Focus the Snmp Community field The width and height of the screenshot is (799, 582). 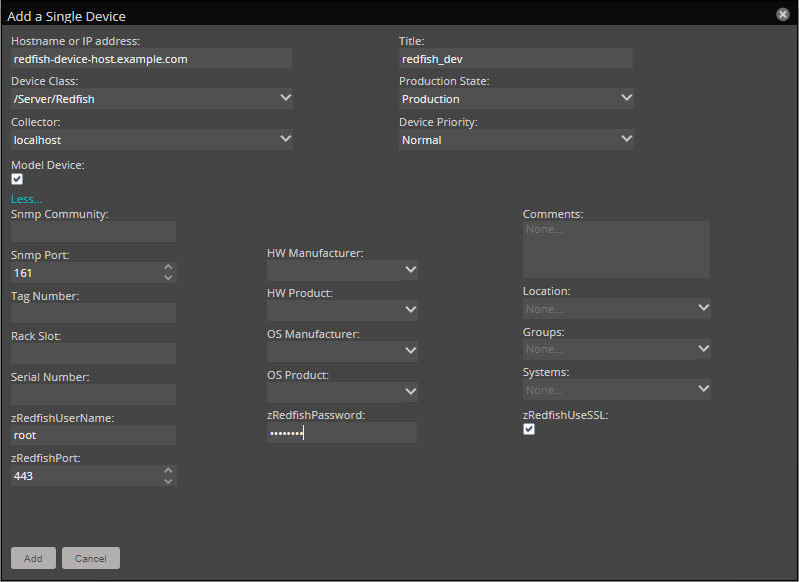coord(93,231)
